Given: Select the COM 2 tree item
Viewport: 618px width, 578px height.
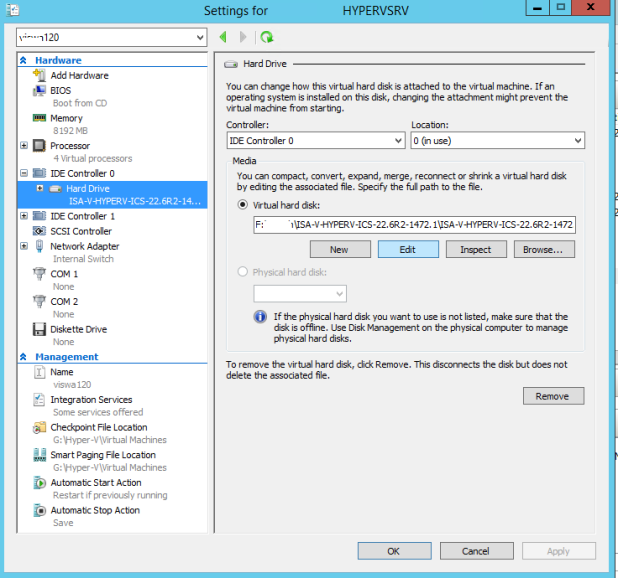Looking at the screenshot, I should click(x=64, y=302).
